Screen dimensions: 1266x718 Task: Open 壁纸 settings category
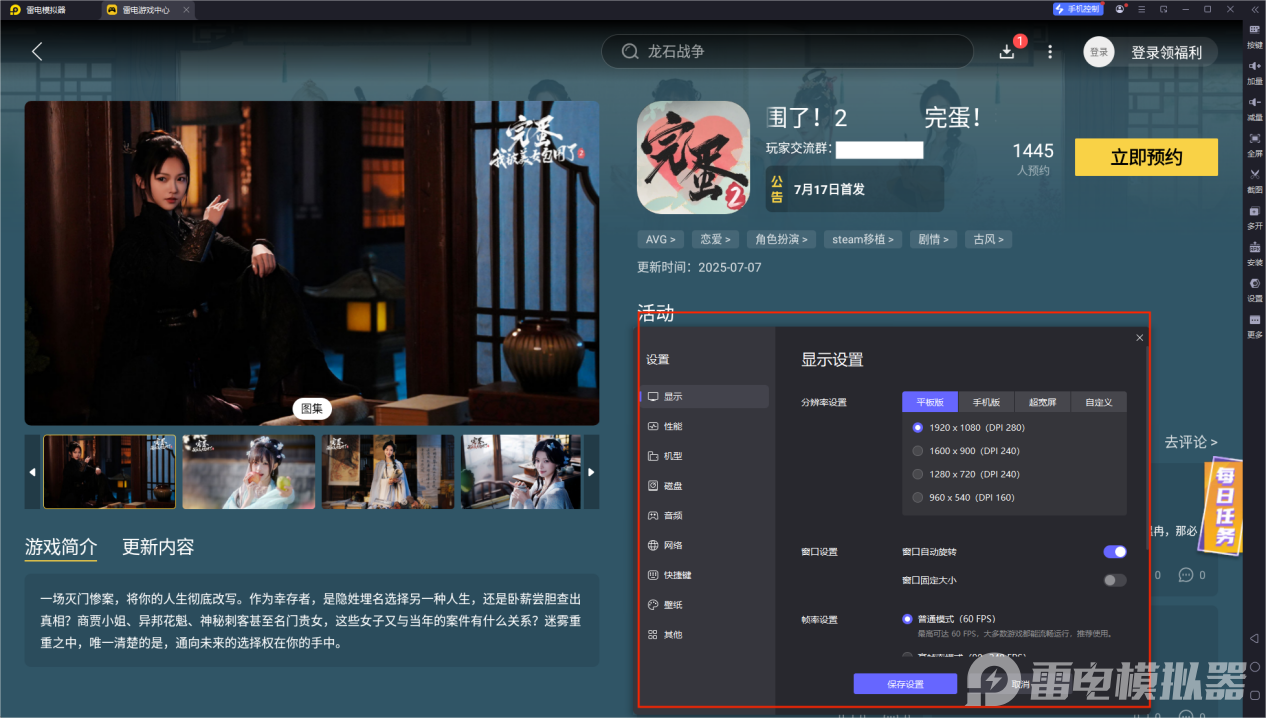pyautogui.click(x=704, y=605)
